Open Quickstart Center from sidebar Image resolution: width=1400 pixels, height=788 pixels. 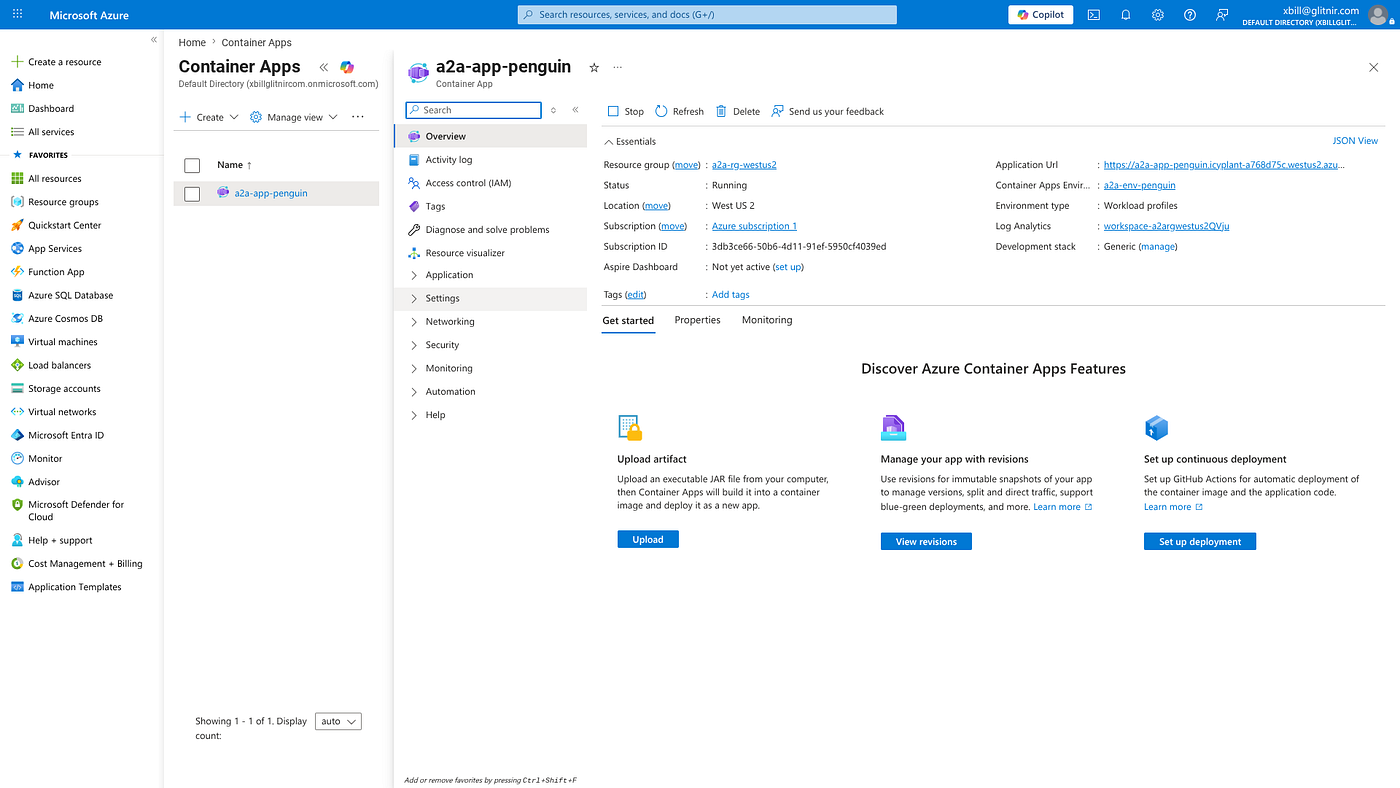[x=57, y=225]
